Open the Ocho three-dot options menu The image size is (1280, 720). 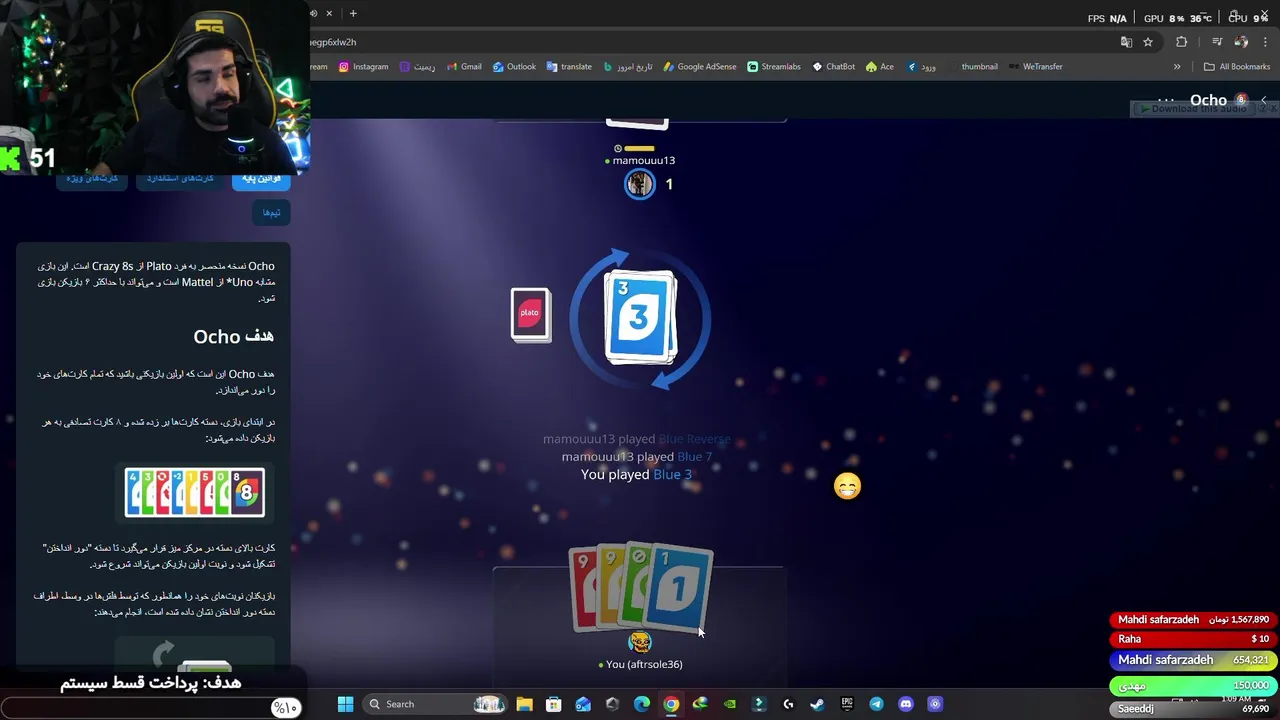(1166, 100)
